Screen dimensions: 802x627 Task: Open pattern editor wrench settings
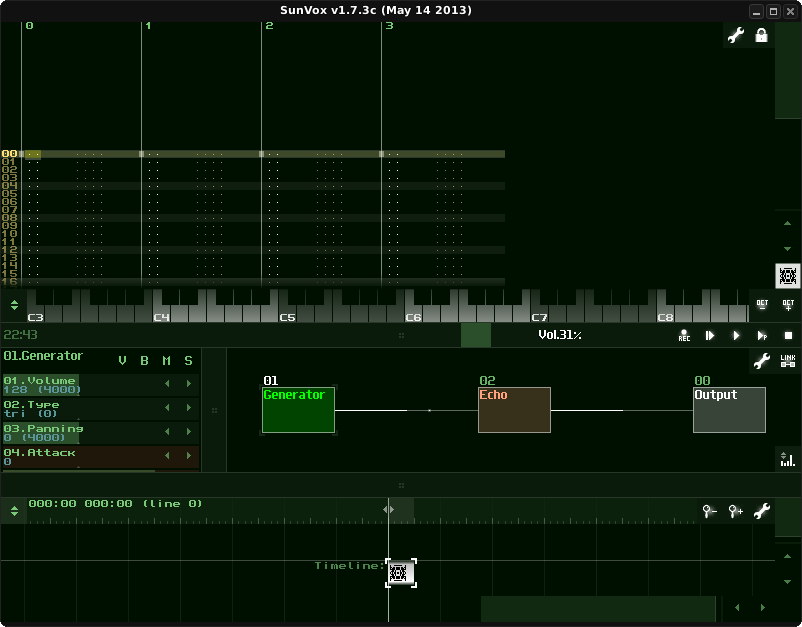pyautogui.click(x=736, y=35)
